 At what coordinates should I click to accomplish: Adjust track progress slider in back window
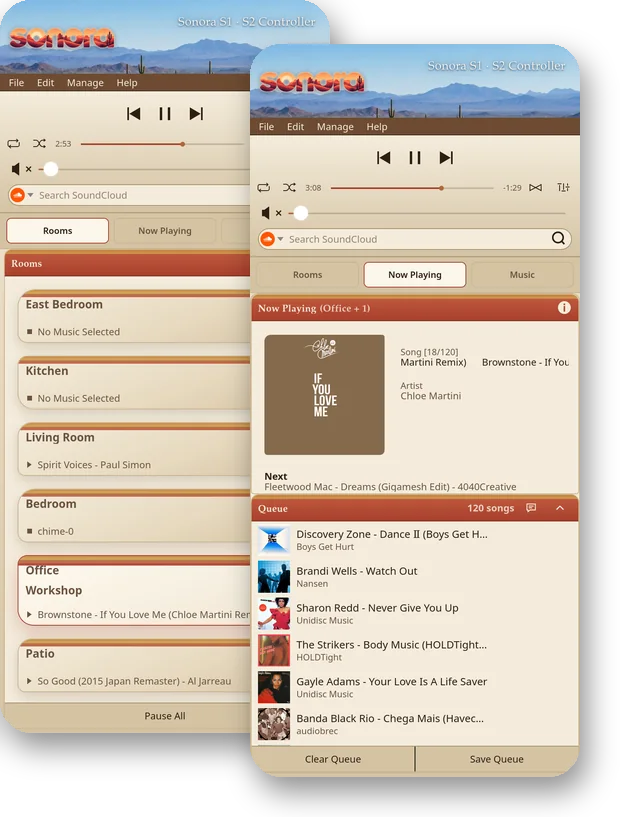click(163, 144)
